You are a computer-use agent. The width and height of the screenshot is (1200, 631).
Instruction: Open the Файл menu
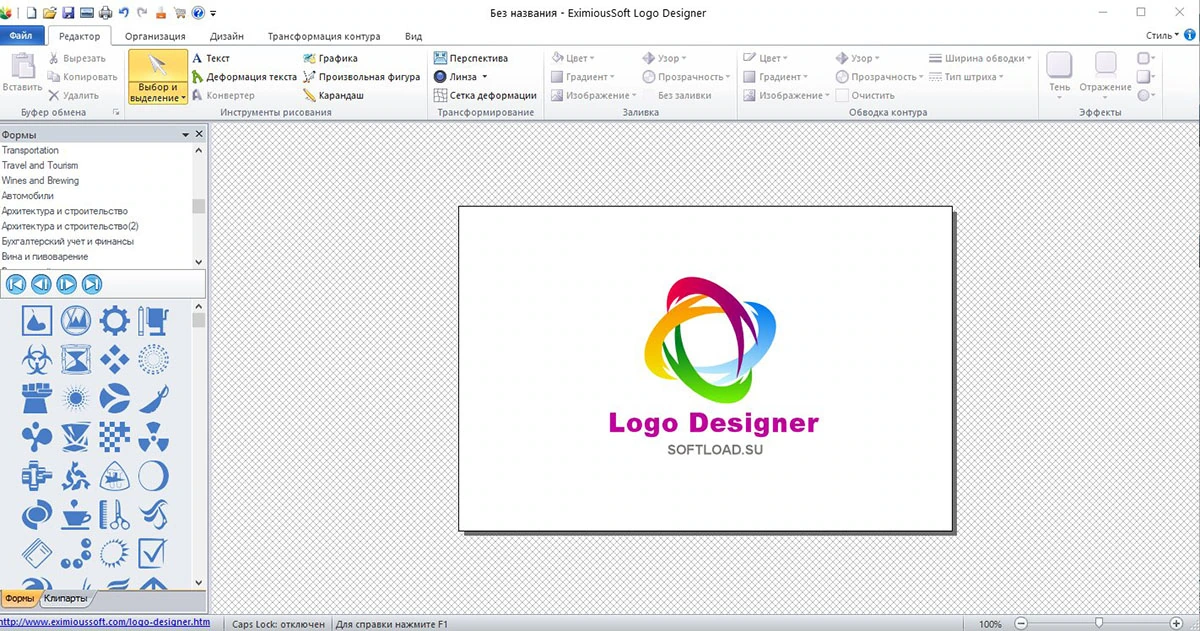pyautogui.click(x=21, y=36)
